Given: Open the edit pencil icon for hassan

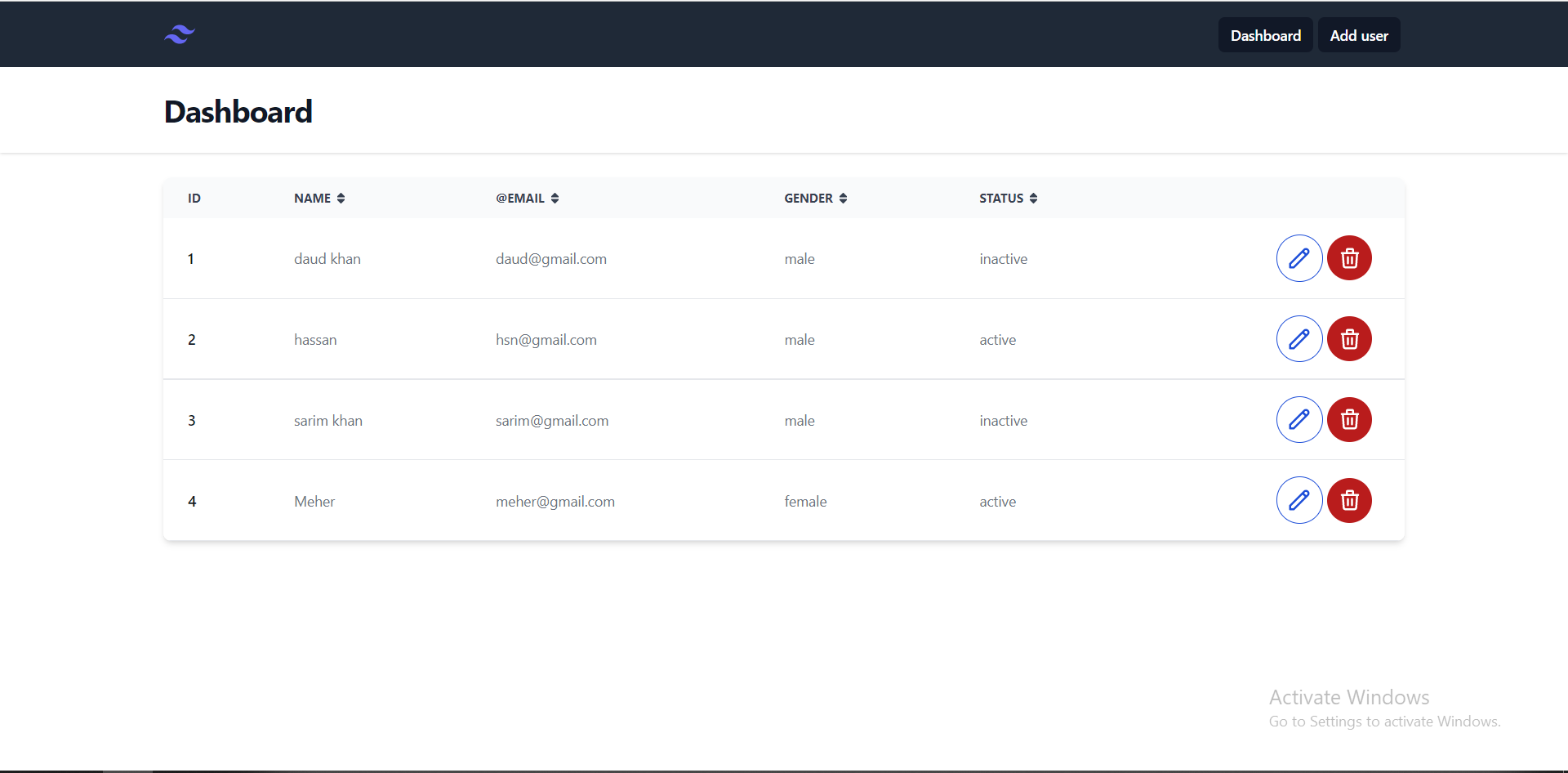Looking at the screenshot, I should (x=1299, y=339).
